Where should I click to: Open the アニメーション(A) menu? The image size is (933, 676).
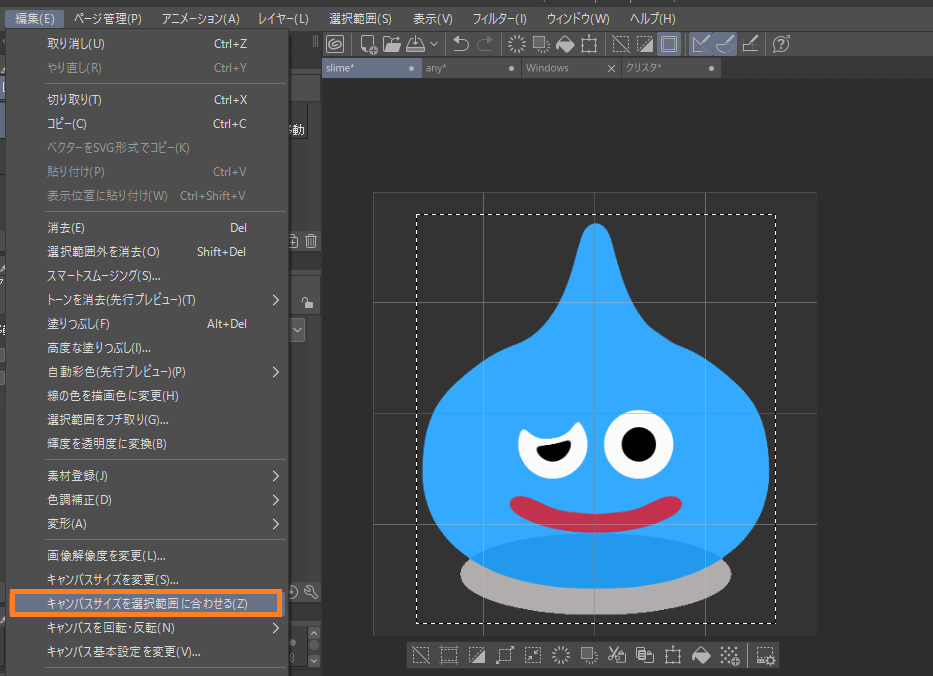coord(201,18)
